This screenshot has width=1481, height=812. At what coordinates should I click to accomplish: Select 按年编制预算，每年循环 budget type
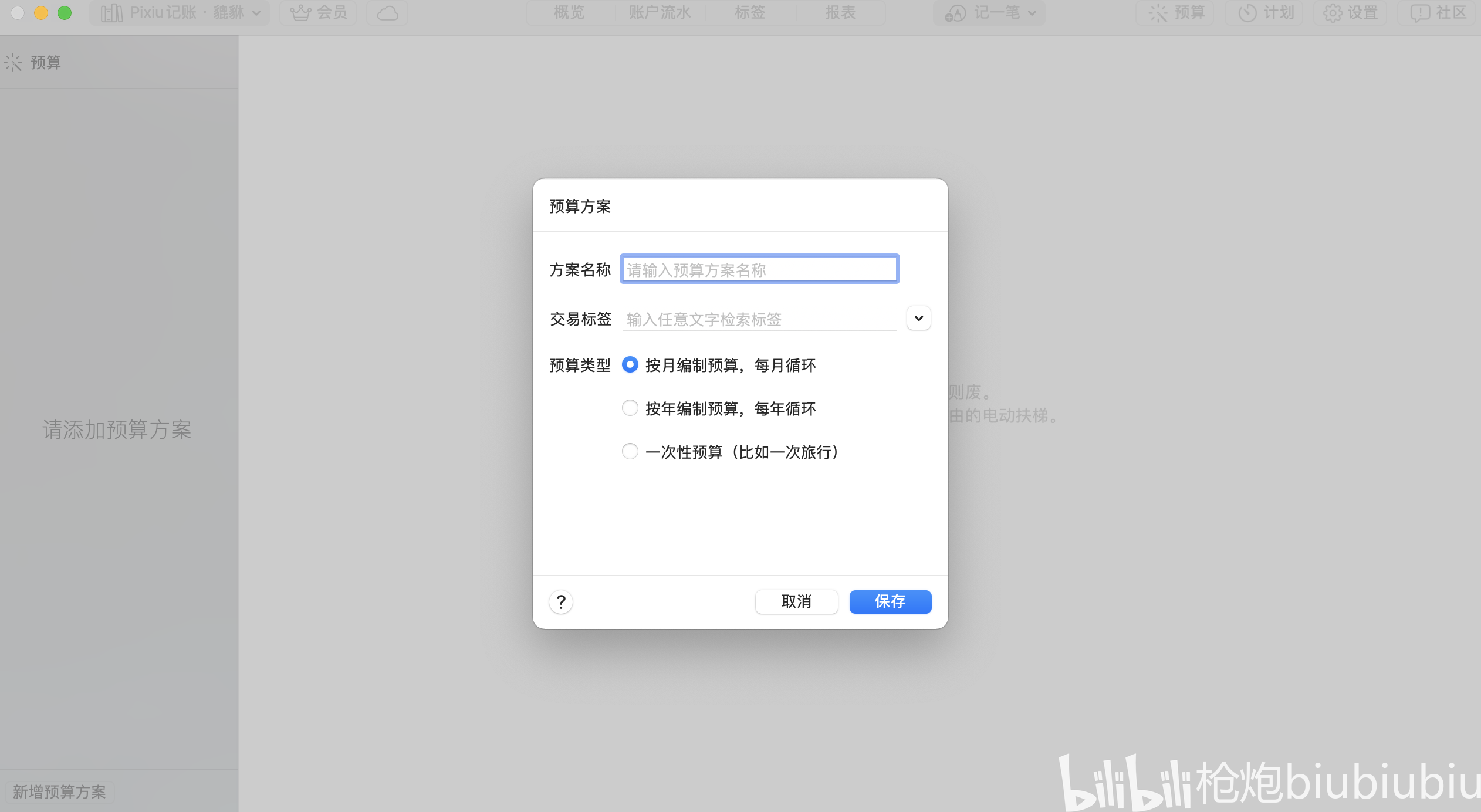[629, 408]
